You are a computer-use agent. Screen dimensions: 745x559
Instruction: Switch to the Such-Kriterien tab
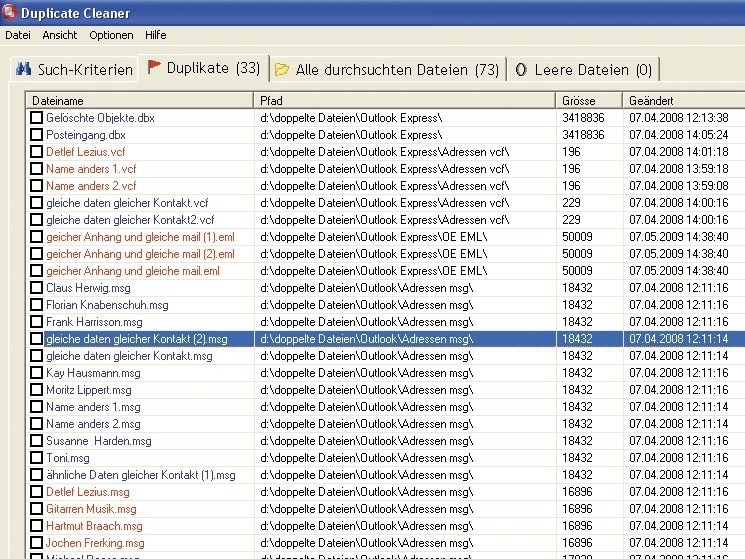click(x=73, y=70)
